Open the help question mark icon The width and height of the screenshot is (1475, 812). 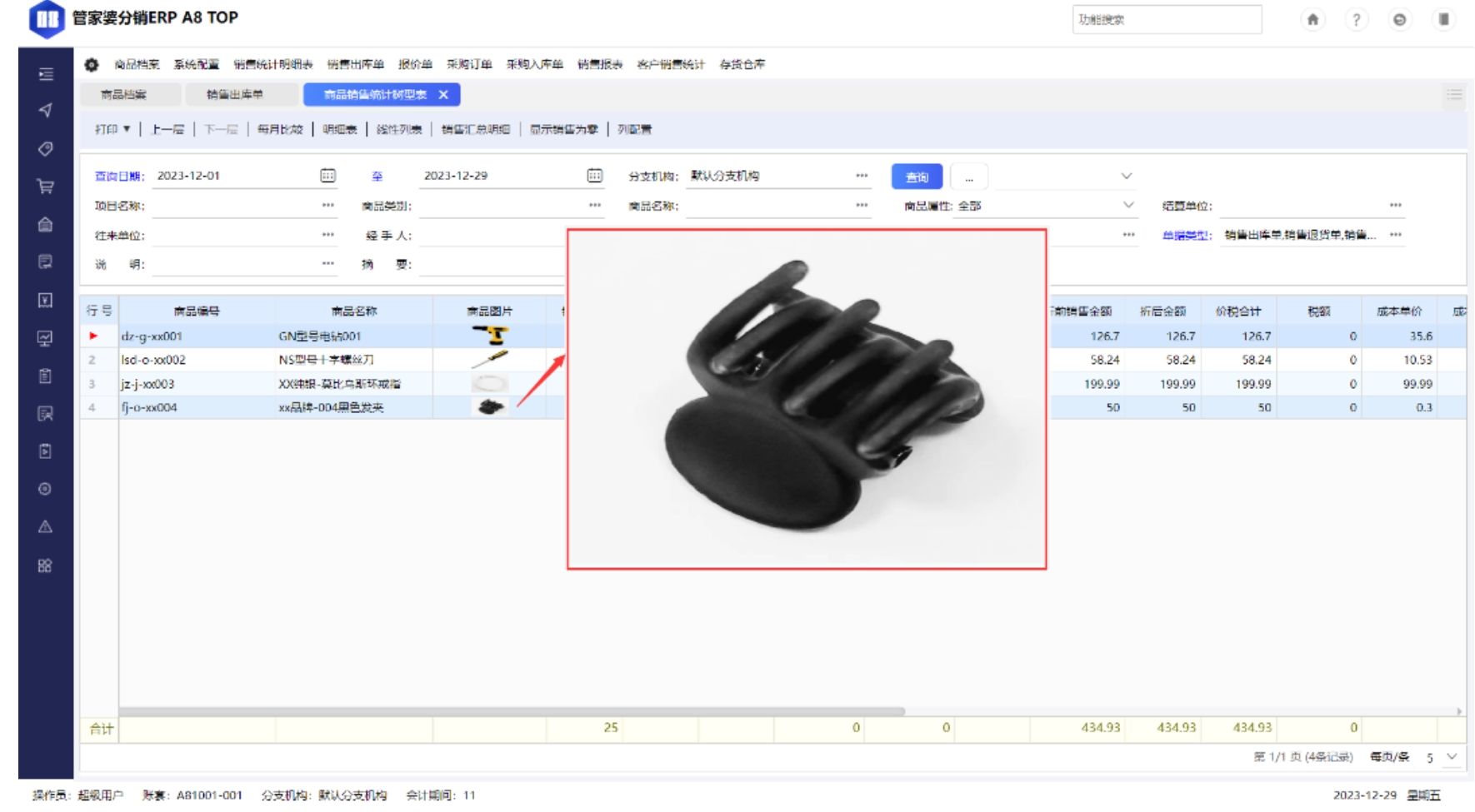(1356, 19)
